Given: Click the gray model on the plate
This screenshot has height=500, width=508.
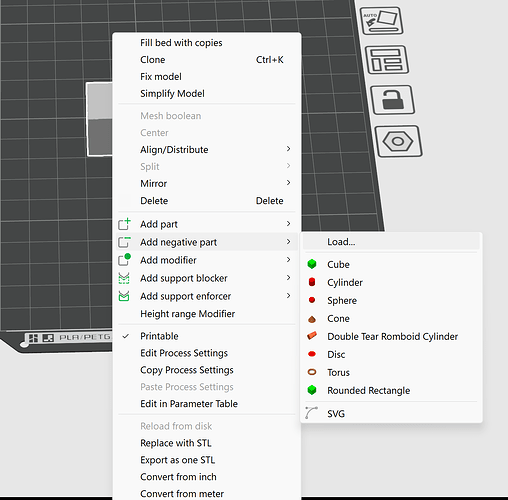Looking at the screenshot, I should tap(100, 119).
